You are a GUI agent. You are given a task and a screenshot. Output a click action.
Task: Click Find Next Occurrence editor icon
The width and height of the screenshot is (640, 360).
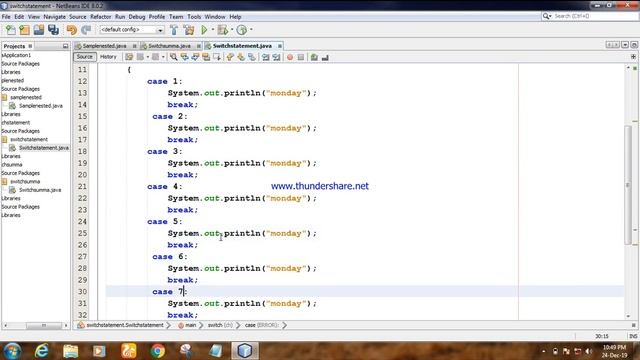195,57
